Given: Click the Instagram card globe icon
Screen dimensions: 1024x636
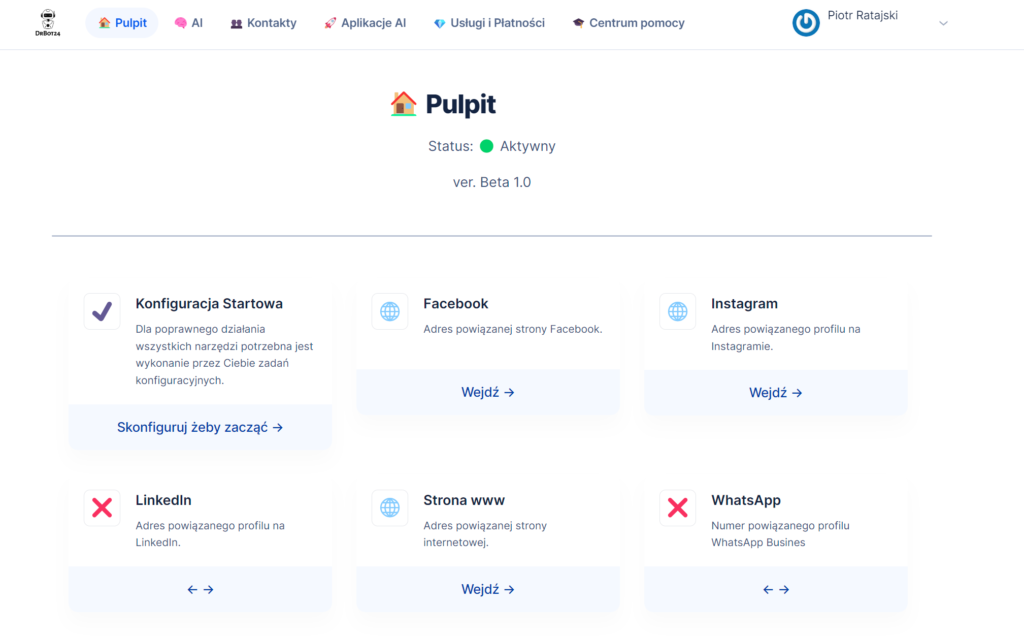Looking at the screenshot, I should tap(677, 312).
